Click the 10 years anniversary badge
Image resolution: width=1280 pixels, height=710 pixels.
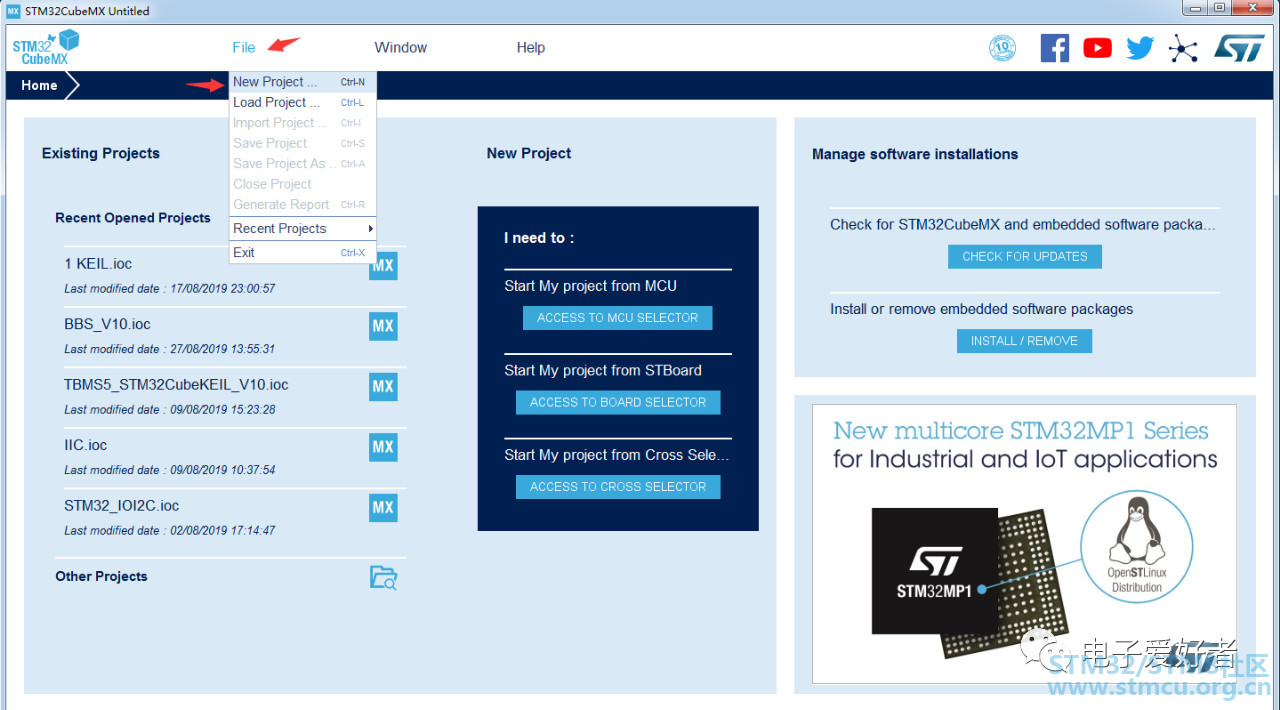pos(1002,47)
